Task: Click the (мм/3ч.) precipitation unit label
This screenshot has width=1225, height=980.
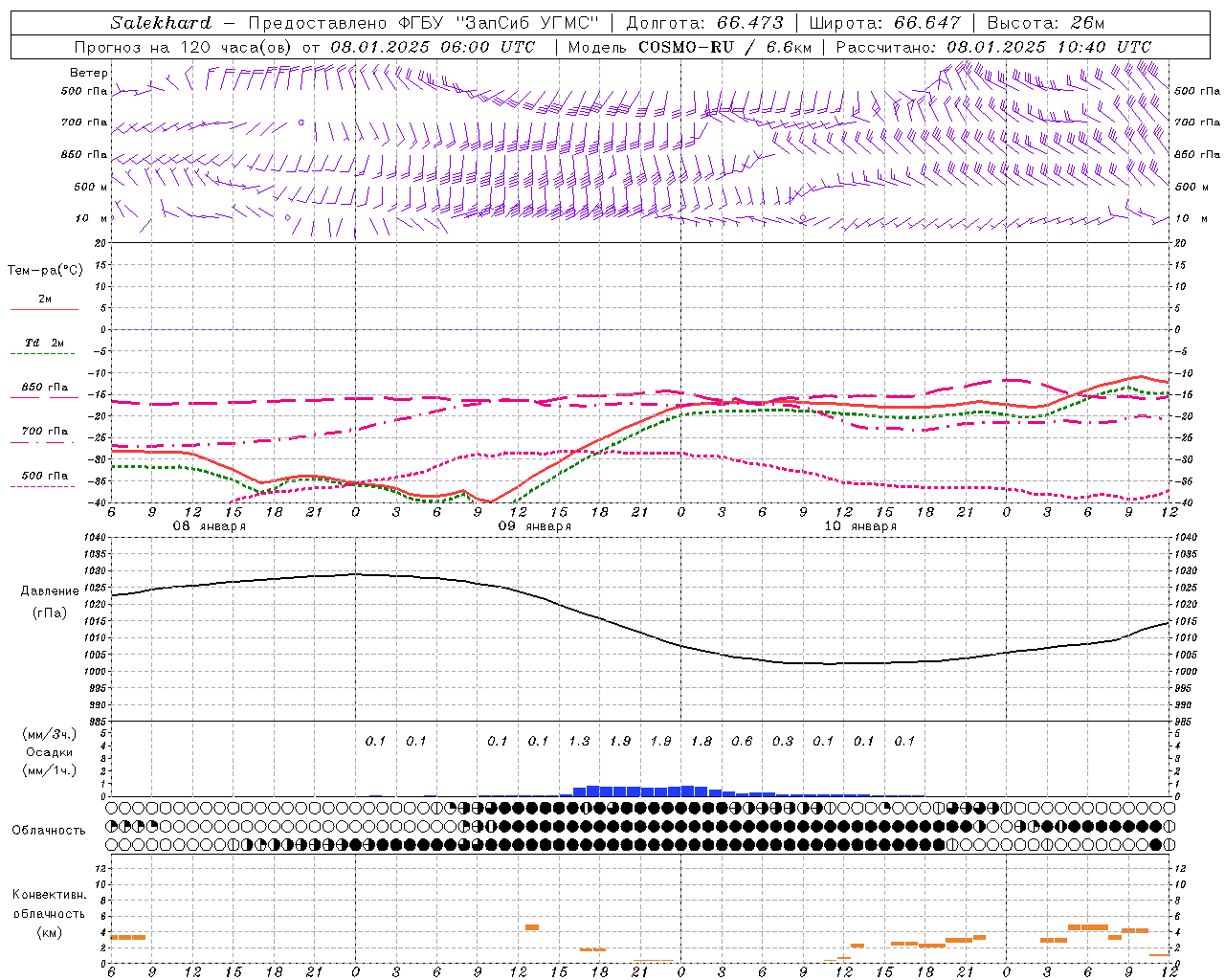Action: (50, 734)
